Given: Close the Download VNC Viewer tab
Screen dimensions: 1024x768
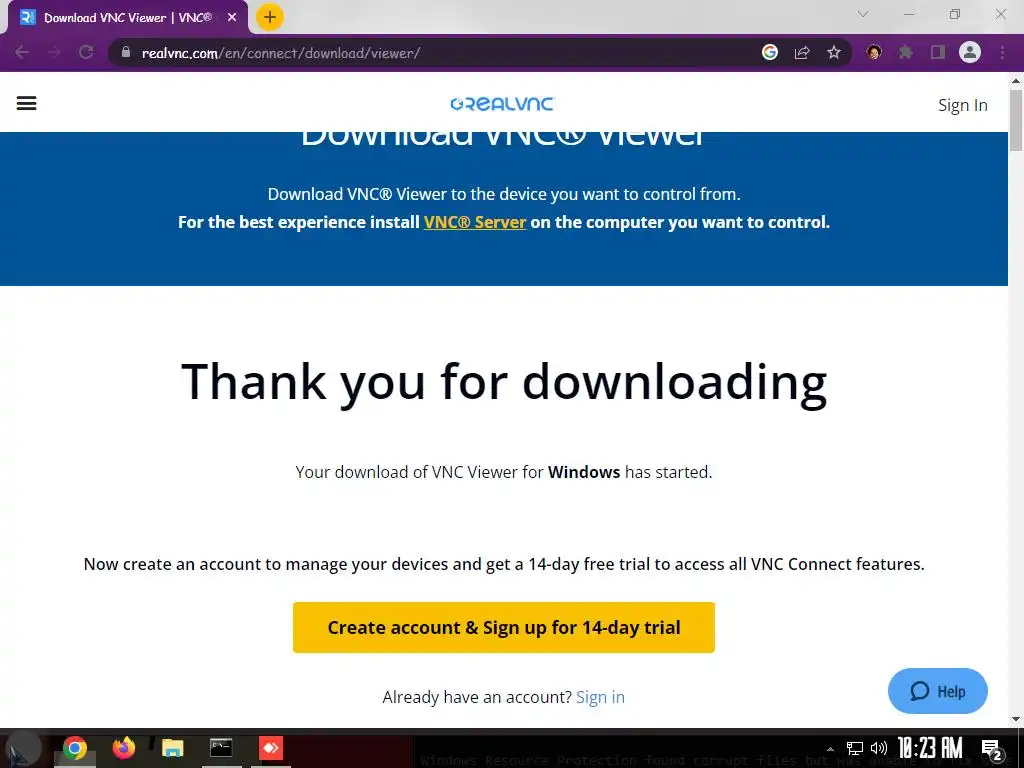Looking at the screenshot, I should pyautogui.click(x=232, y=18).
